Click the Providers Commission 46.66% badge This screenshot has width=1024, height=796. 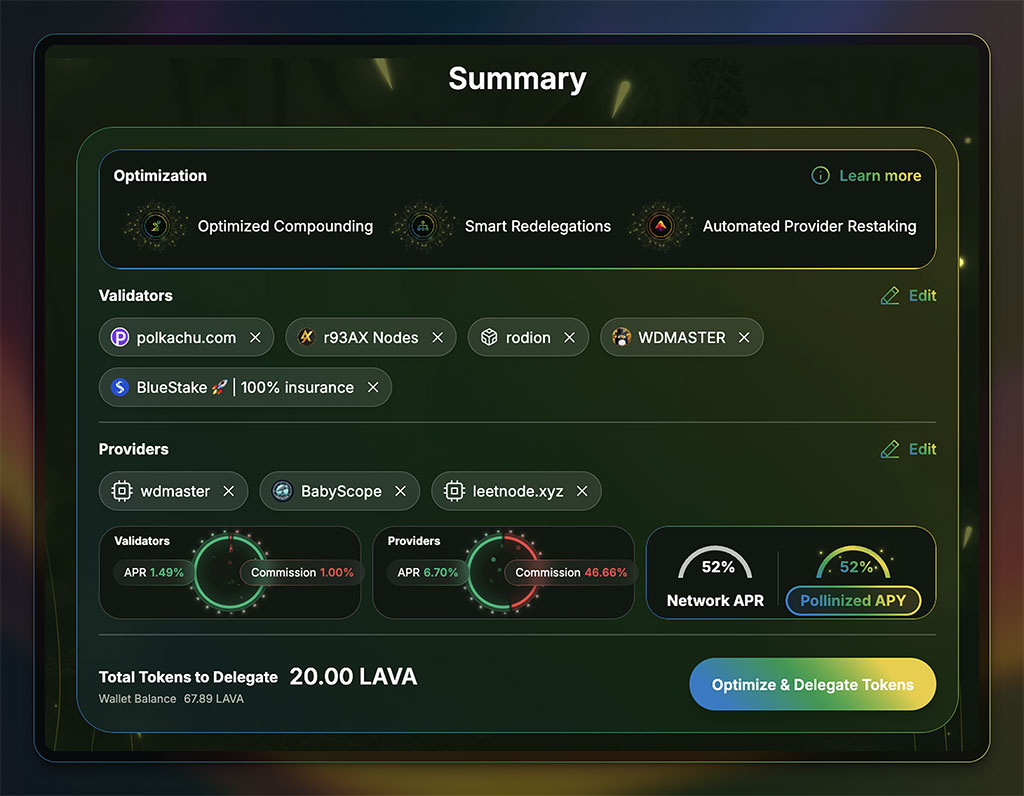coord(570,573)
